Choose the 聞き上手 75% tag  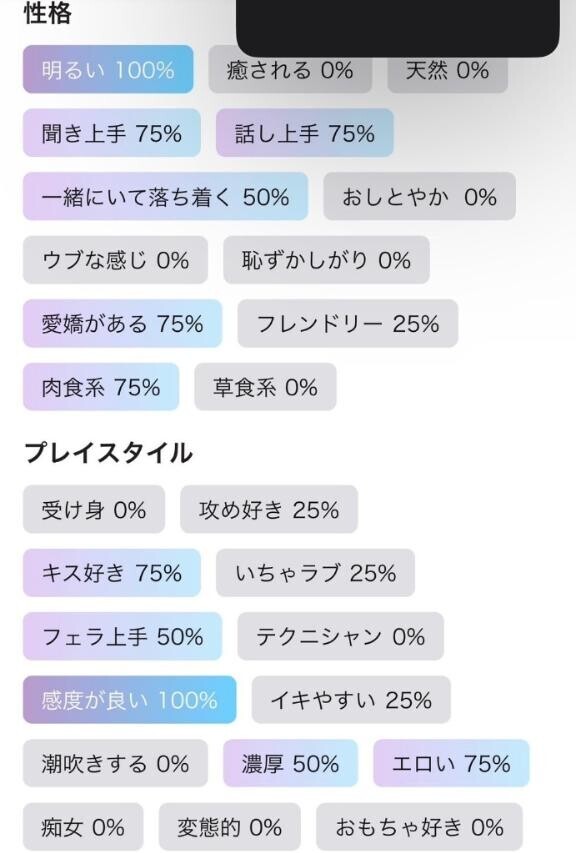(x=112, y=133)
